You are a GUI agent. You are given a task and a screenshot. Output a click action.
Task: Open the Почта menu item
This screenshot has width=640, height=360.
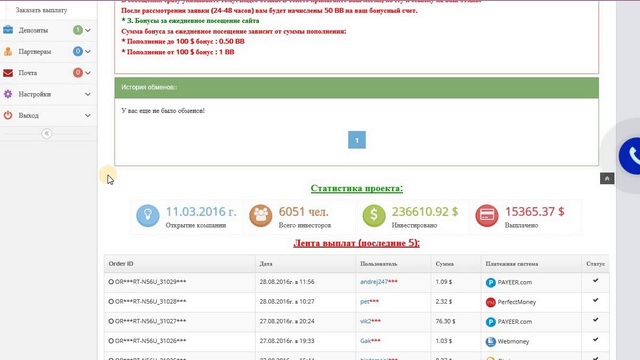[x=48, y=73]
